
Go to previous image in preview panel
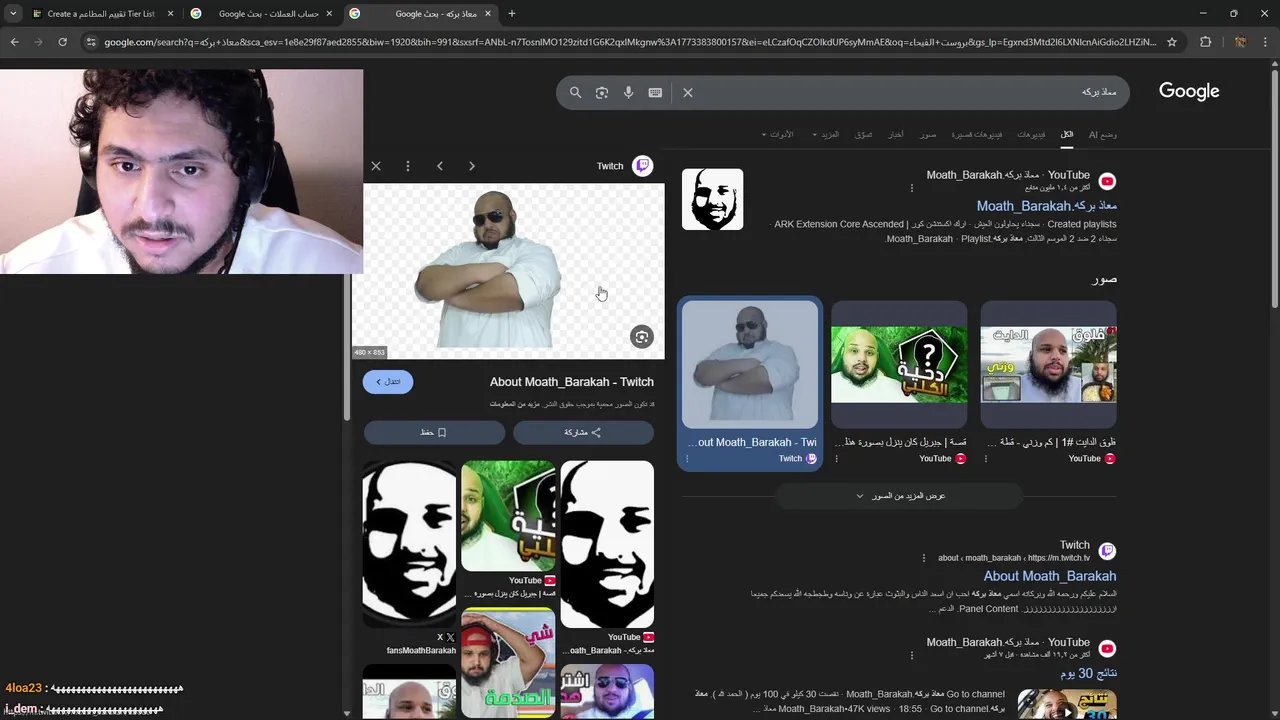440,166
